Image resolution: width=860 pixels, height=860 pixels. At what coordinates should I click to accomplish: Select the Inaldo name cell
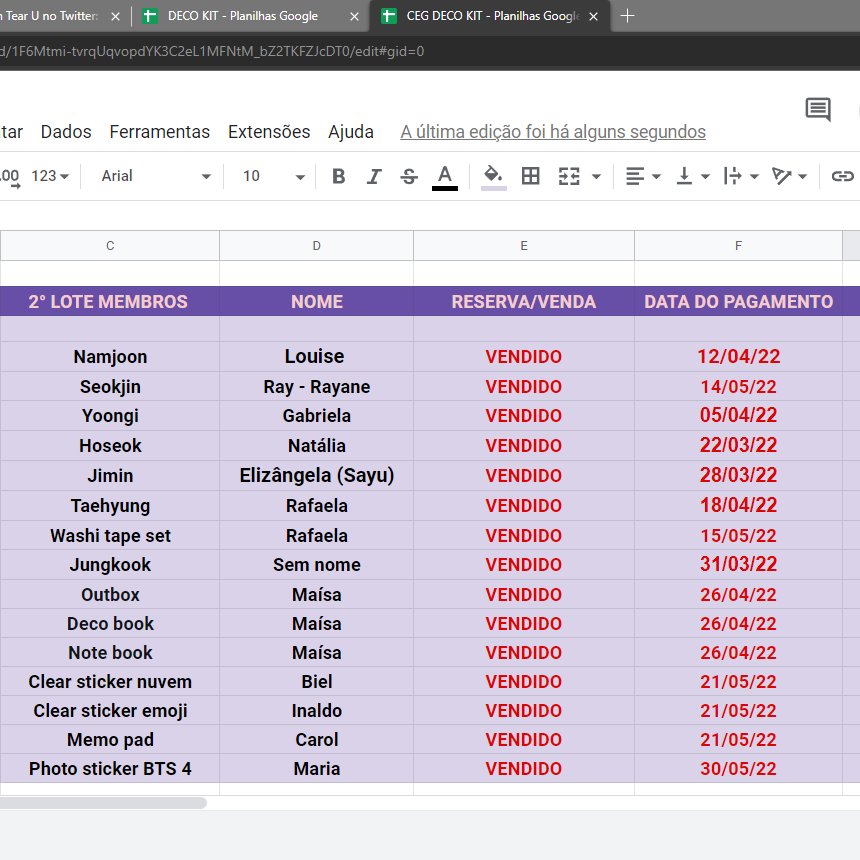pos(316,711)
